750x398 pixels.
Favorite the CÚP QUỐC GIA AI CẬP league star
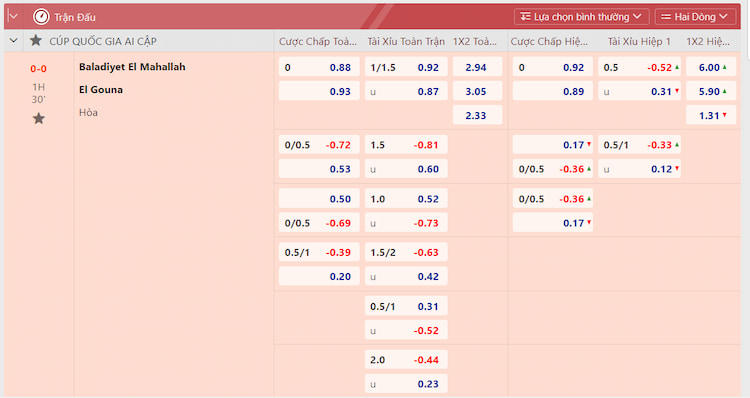click(36, 41)
